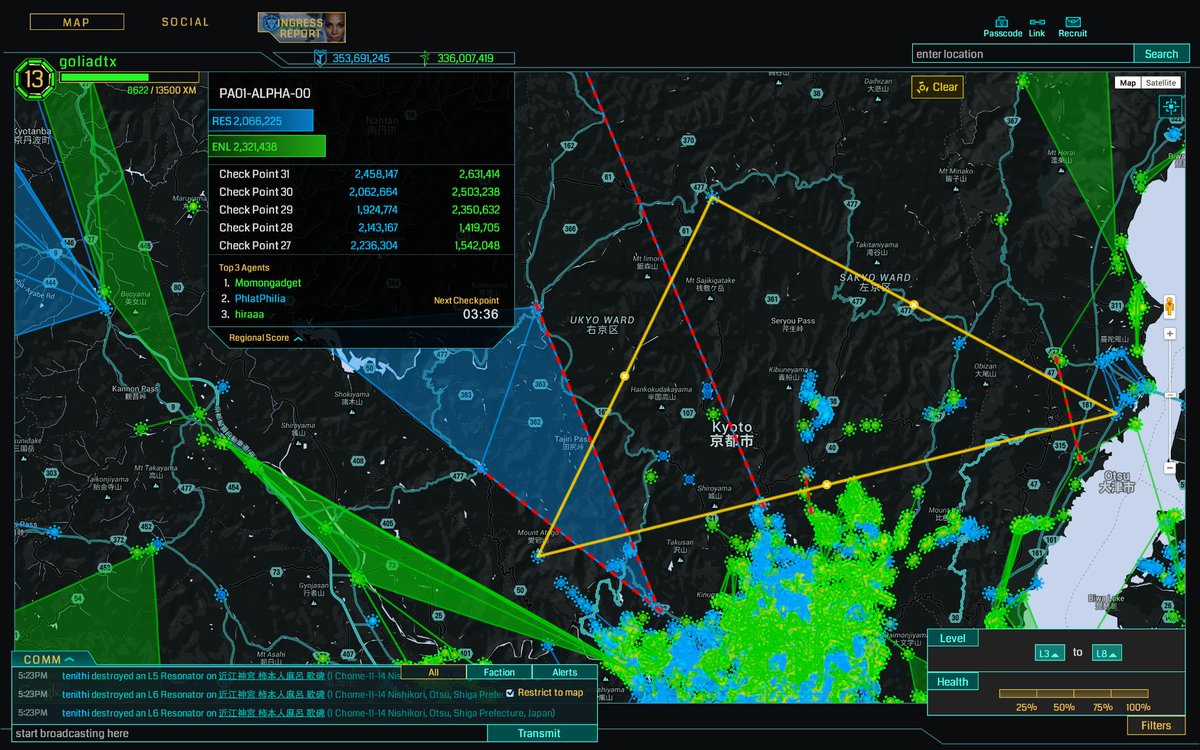
Task: Open the L3 level dropdown
Action: [1049, 651]
